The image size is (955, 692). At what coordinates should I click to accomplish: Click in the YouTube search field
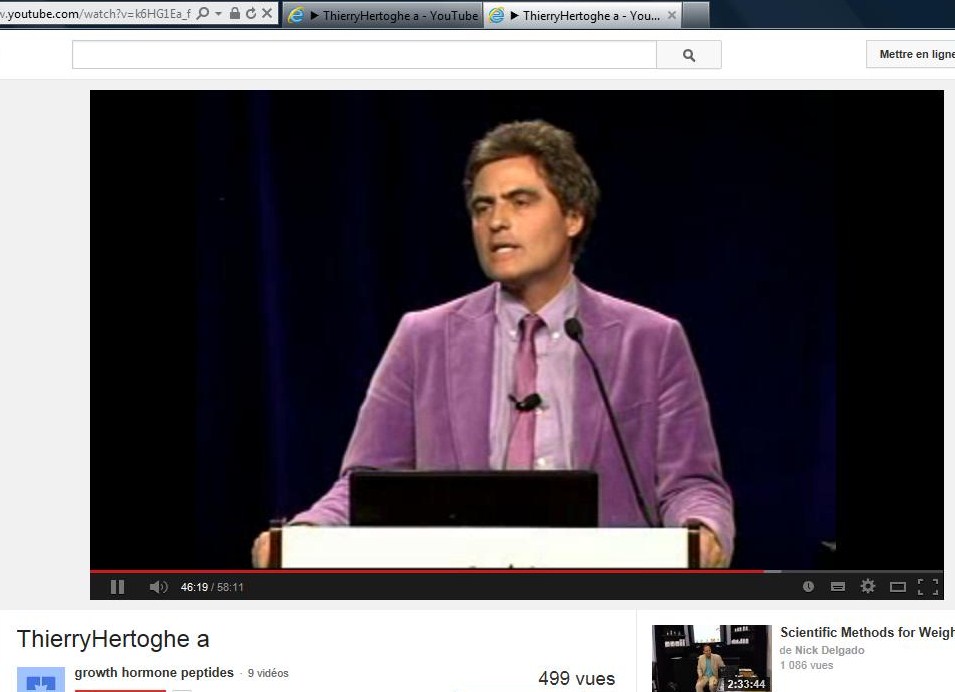pos(364,55)
